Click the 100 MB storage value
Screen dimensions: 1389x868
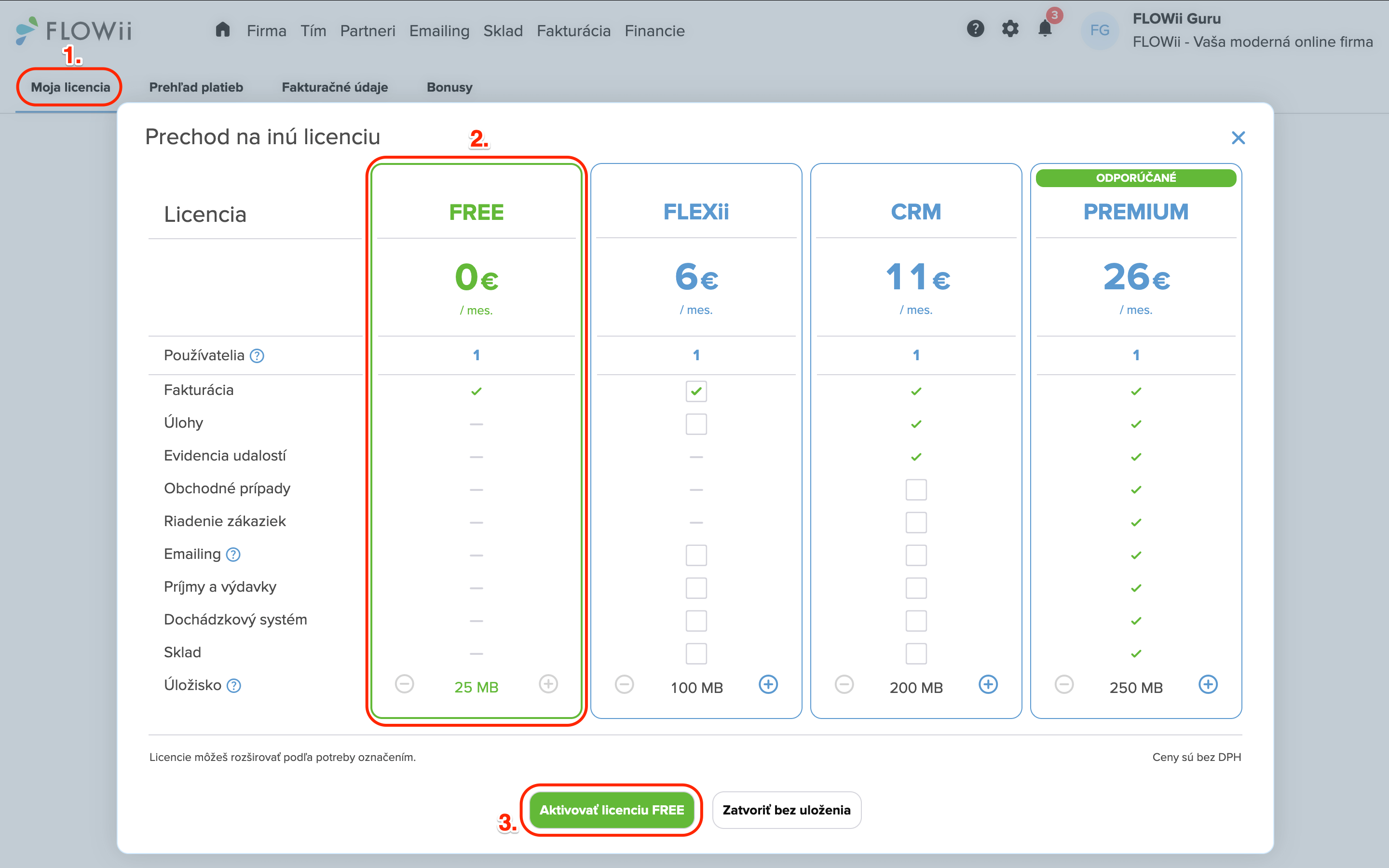696,688
